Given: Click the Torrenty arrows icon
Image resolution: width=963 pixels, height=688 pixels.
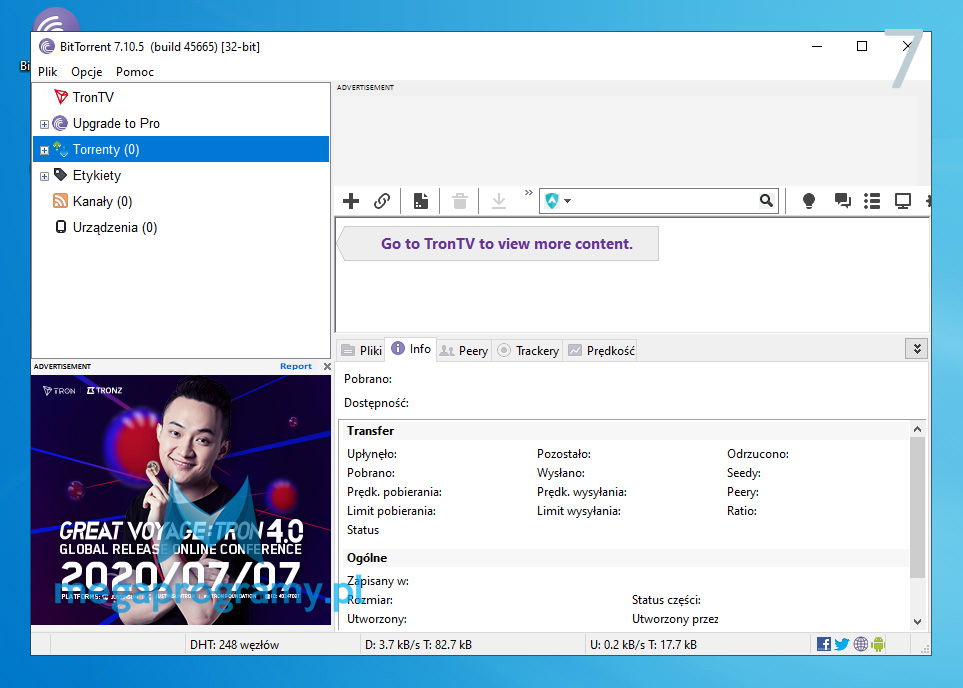Looking at the screenshot, I should (60, 149).
